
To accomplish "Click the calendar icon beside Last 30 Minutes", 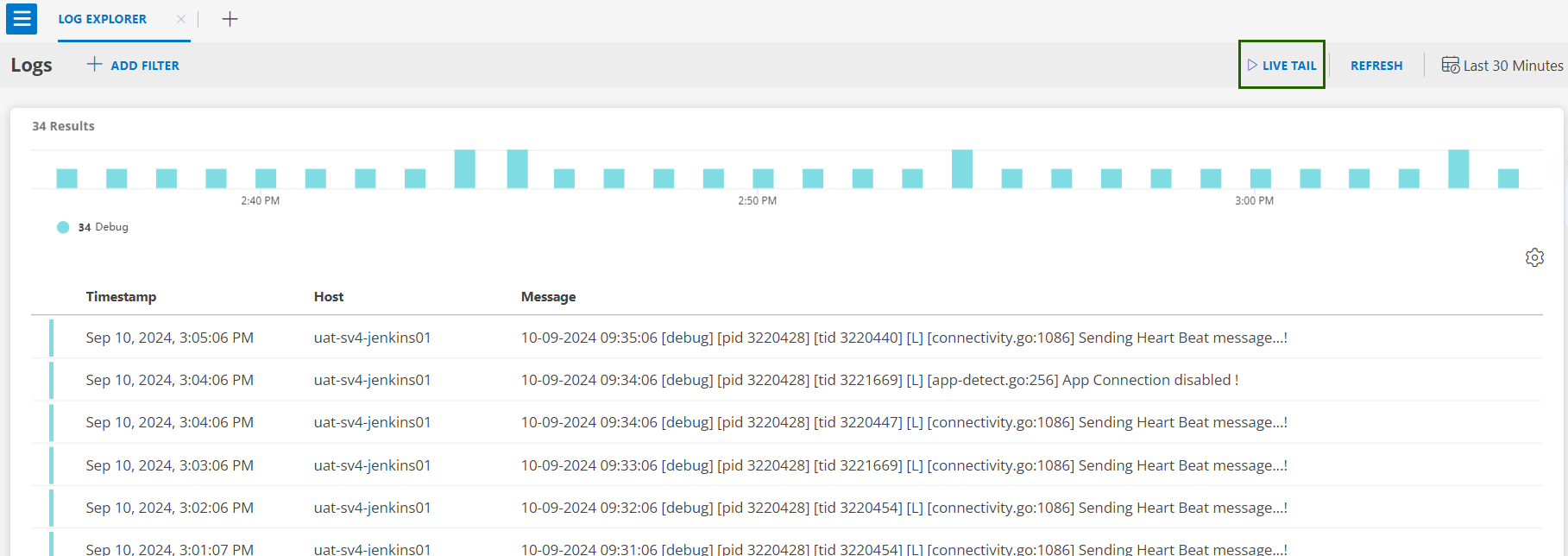I will point(1451,65).
